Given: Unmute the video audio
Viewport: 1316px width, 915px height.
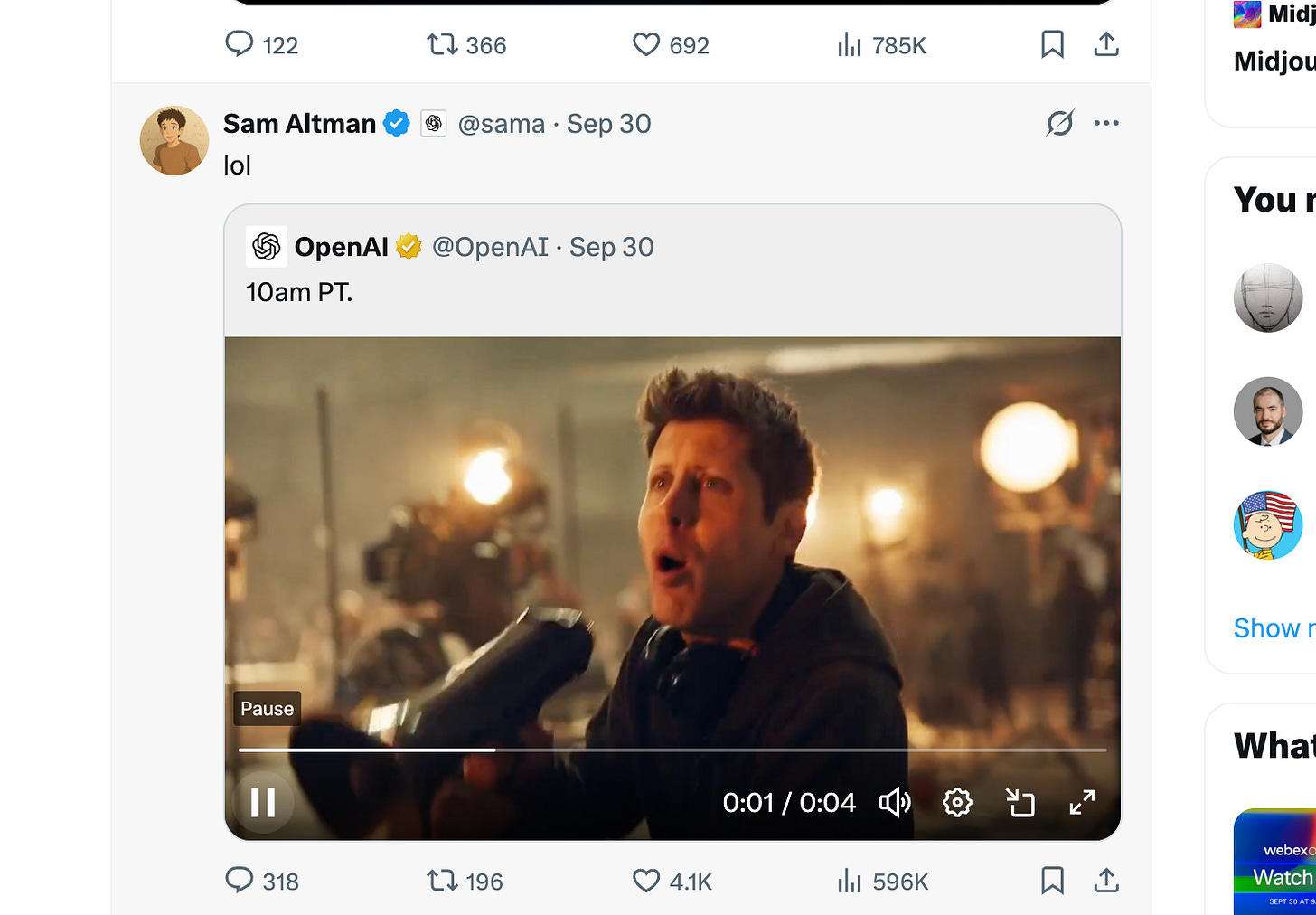Looking at the screenshot, I should click(x=895, y=802).
